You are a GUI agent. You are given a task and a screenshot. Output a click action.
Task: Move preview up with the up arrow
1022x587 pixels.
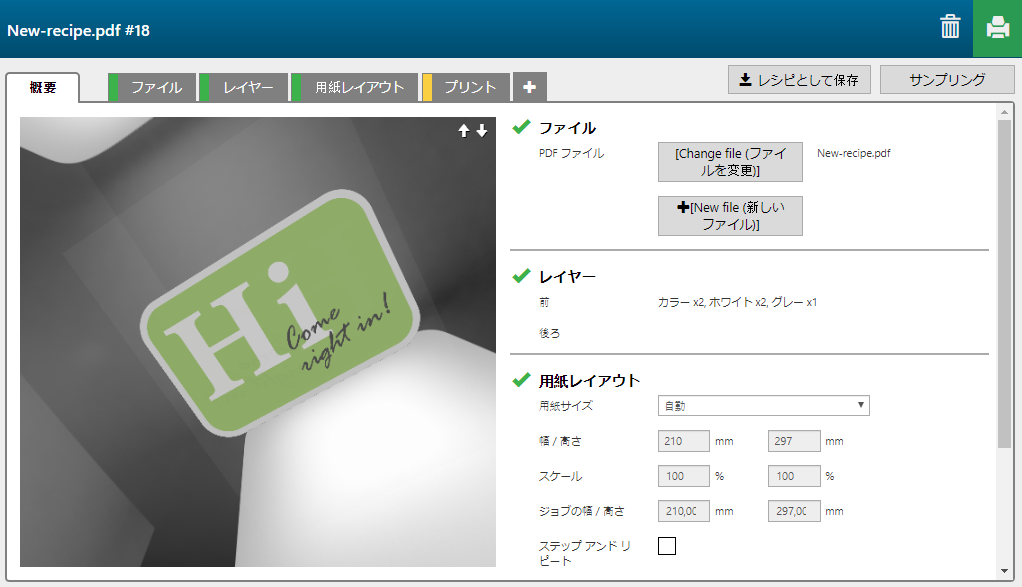click(x=463, y=131)
